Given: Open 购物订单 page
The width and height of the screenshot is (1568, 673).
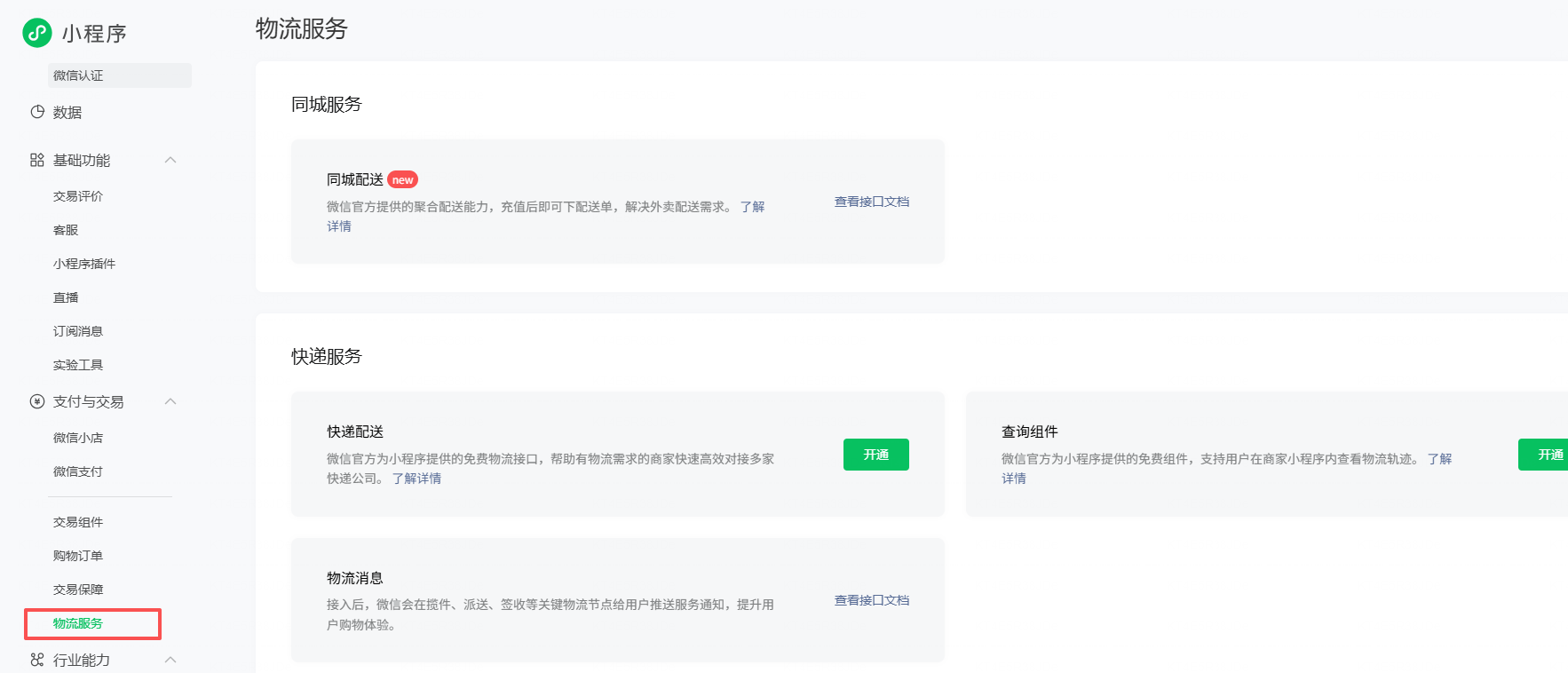Looking at the screenshot, I should click(78, 556).
